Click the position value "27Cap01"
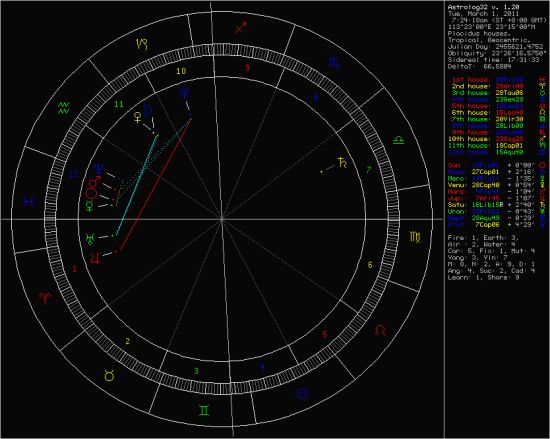The image size is (550, 439). (x=485, y=172)
